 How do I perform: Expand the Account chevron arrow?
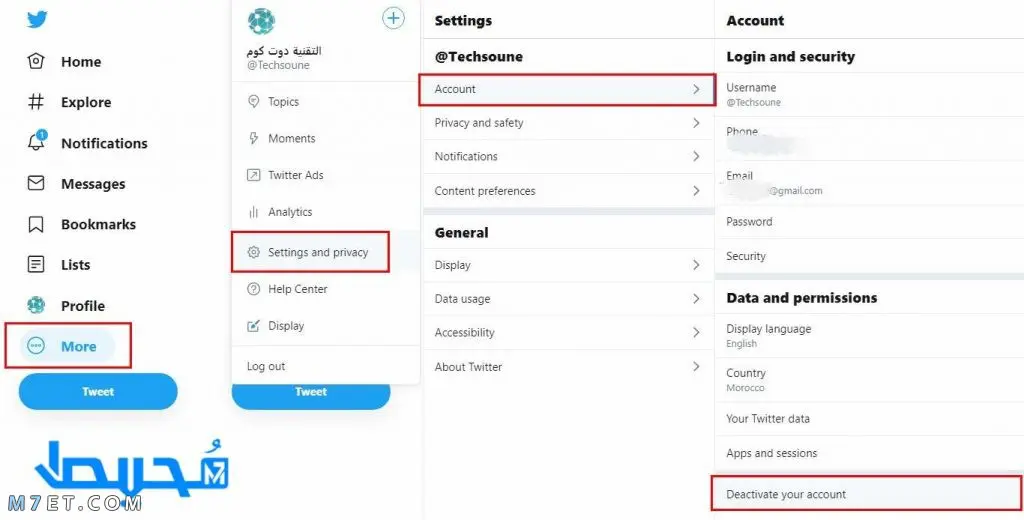[x=696, y=89]
